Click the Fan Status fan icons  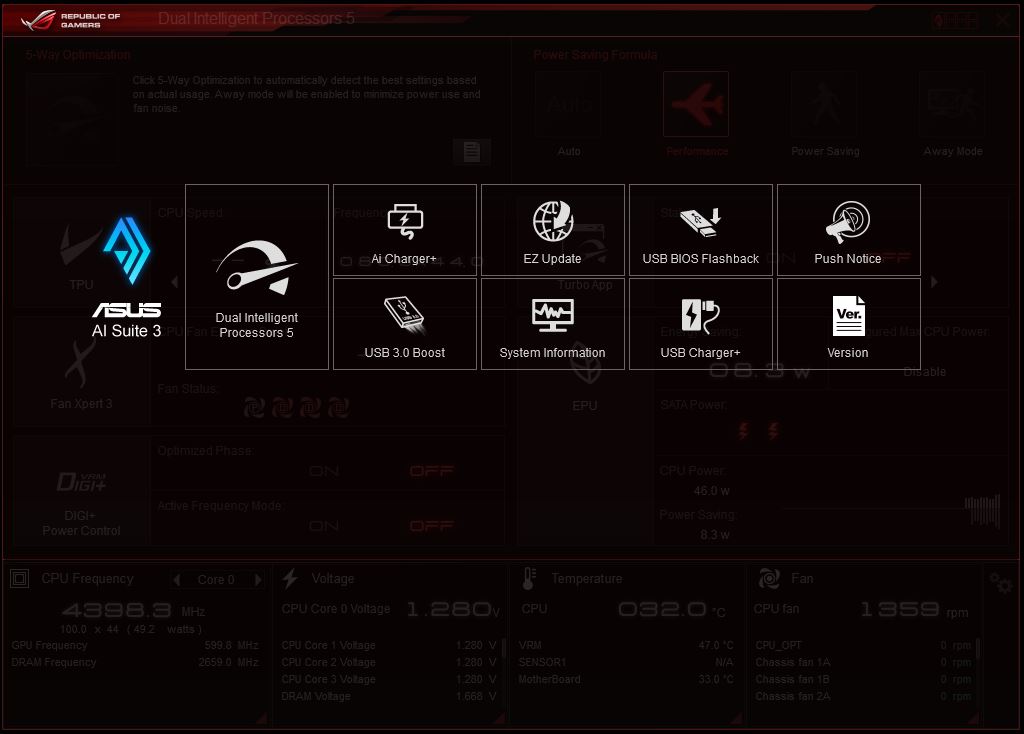[296, 407]
